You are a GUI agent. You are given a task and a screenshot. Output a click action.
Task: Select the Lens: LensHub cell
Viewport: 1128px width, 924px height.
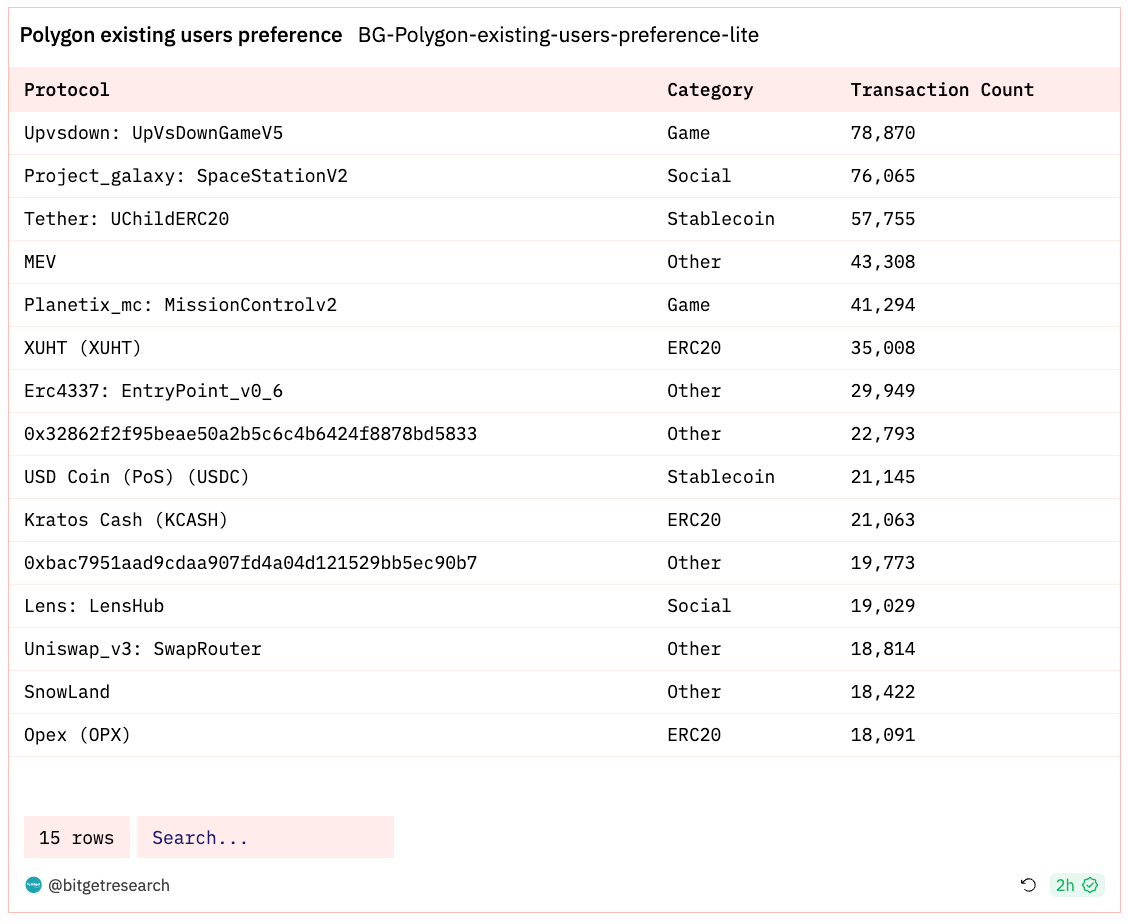(94, 606)
